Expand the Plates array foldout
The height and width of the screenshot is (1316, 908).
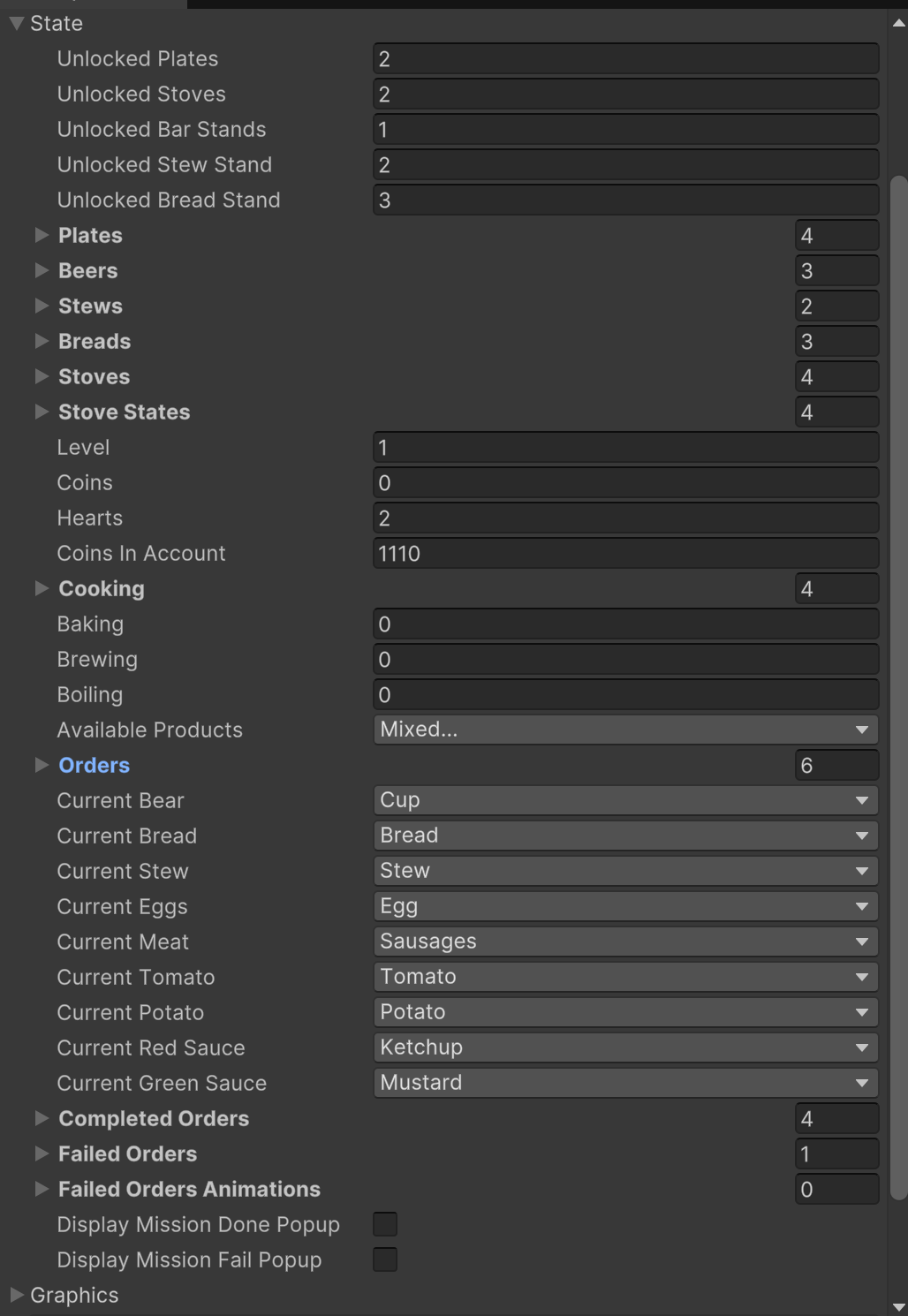[42, 235]
